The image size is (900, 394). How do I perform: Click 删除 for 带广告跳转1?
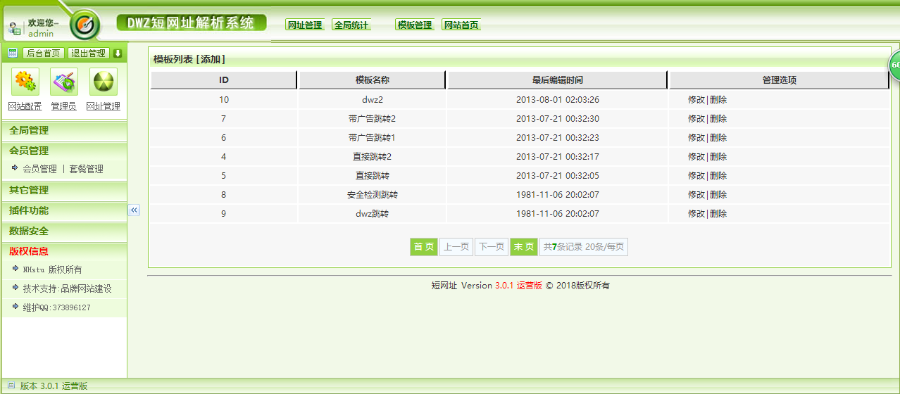719,137
